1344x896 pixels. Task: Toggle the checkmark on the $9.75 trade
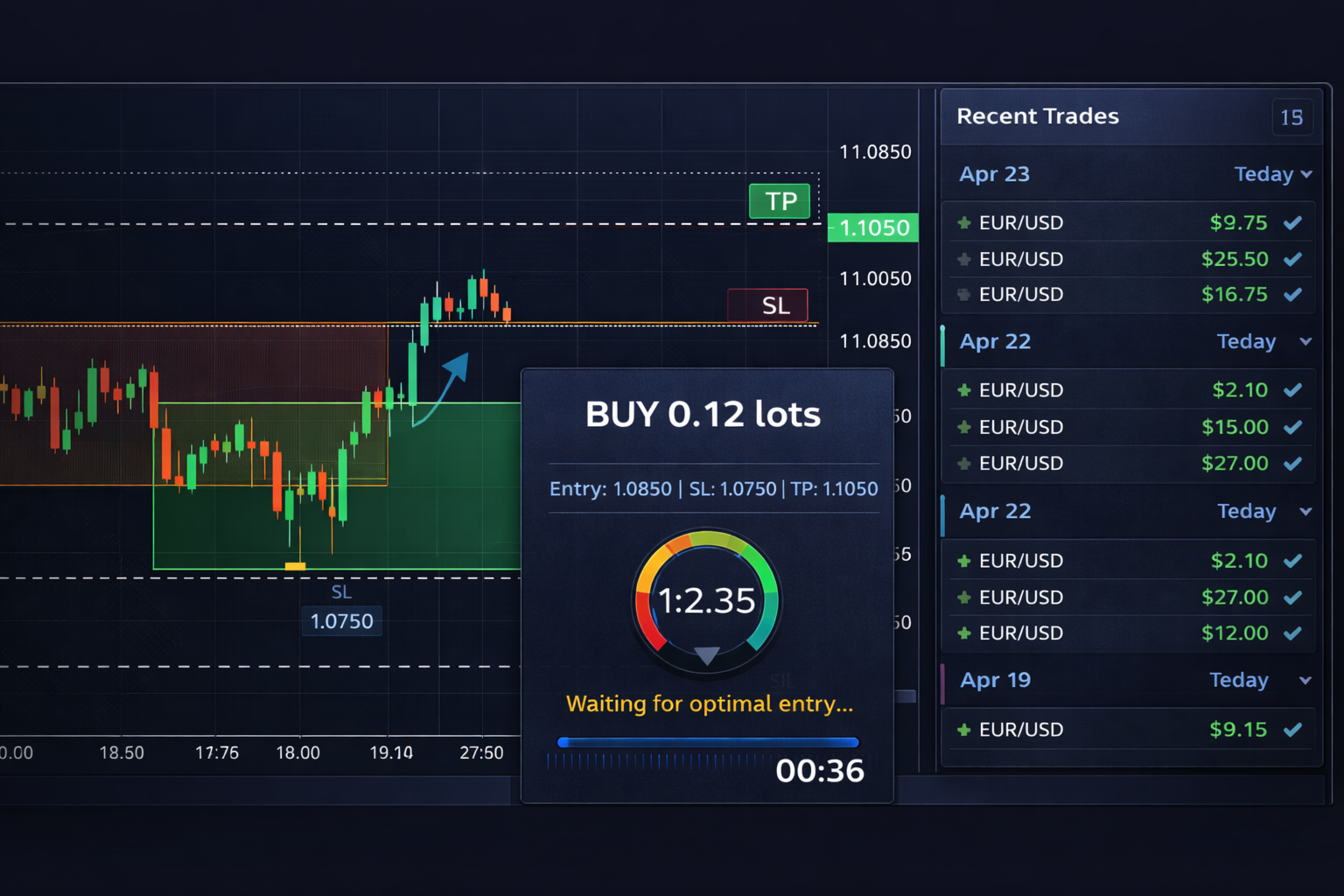(x=1292, y=223)
